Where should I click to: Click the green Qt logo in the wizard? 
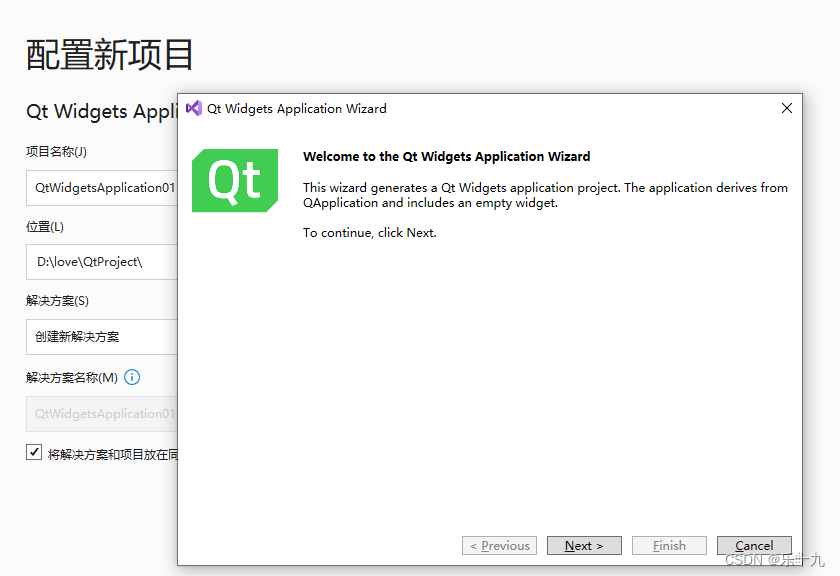[x=235, y=181]
